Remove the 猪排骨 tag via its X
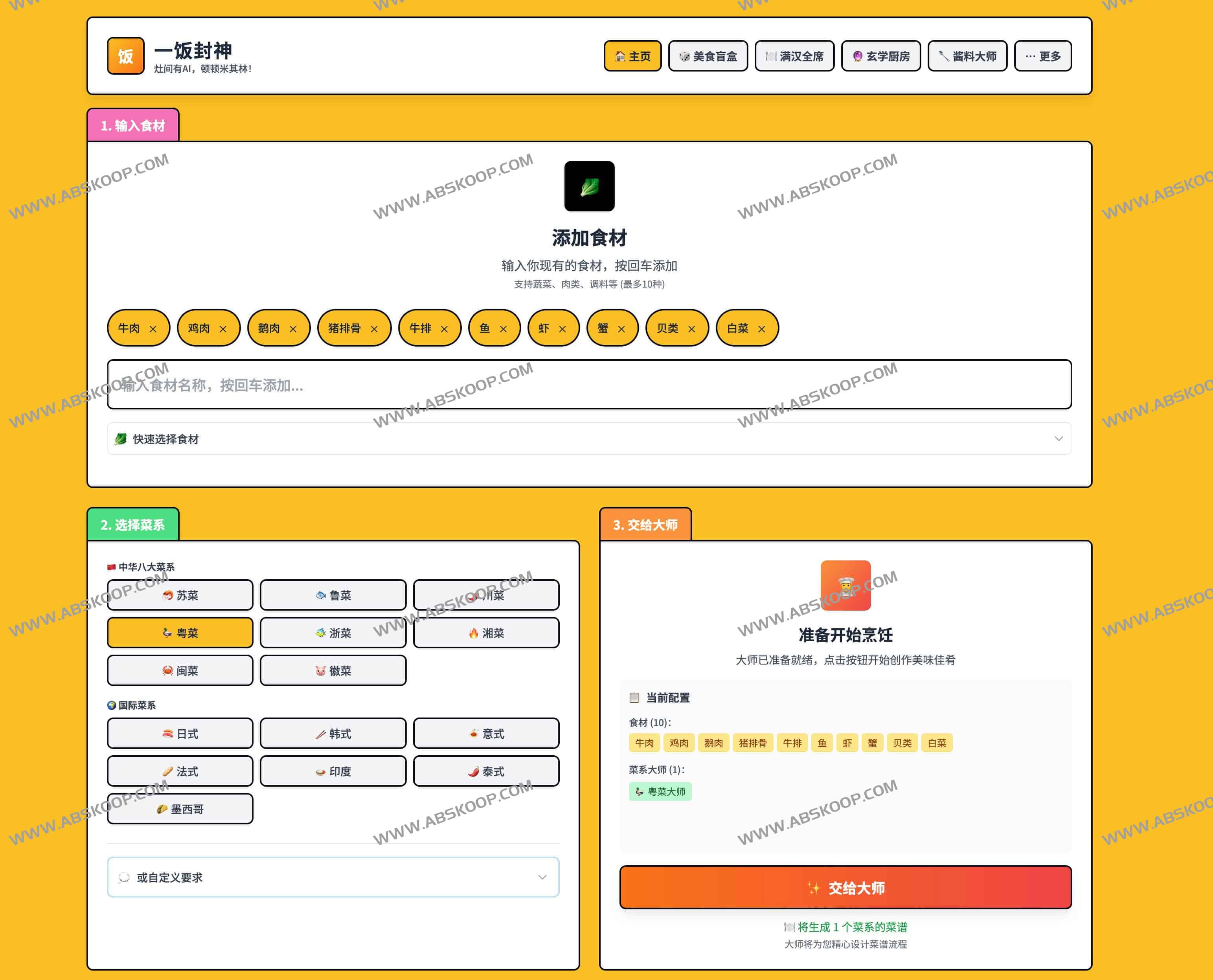Image resolution: width=1213 pixels, height=980 pixels. click(x=374, y=329)
